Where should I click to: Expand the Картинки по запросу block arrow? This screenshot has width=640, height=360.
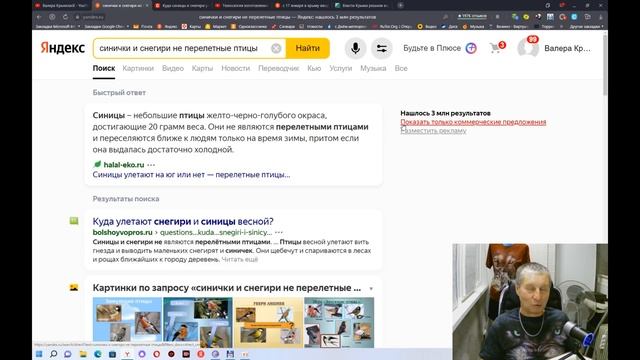coord(371,289)
